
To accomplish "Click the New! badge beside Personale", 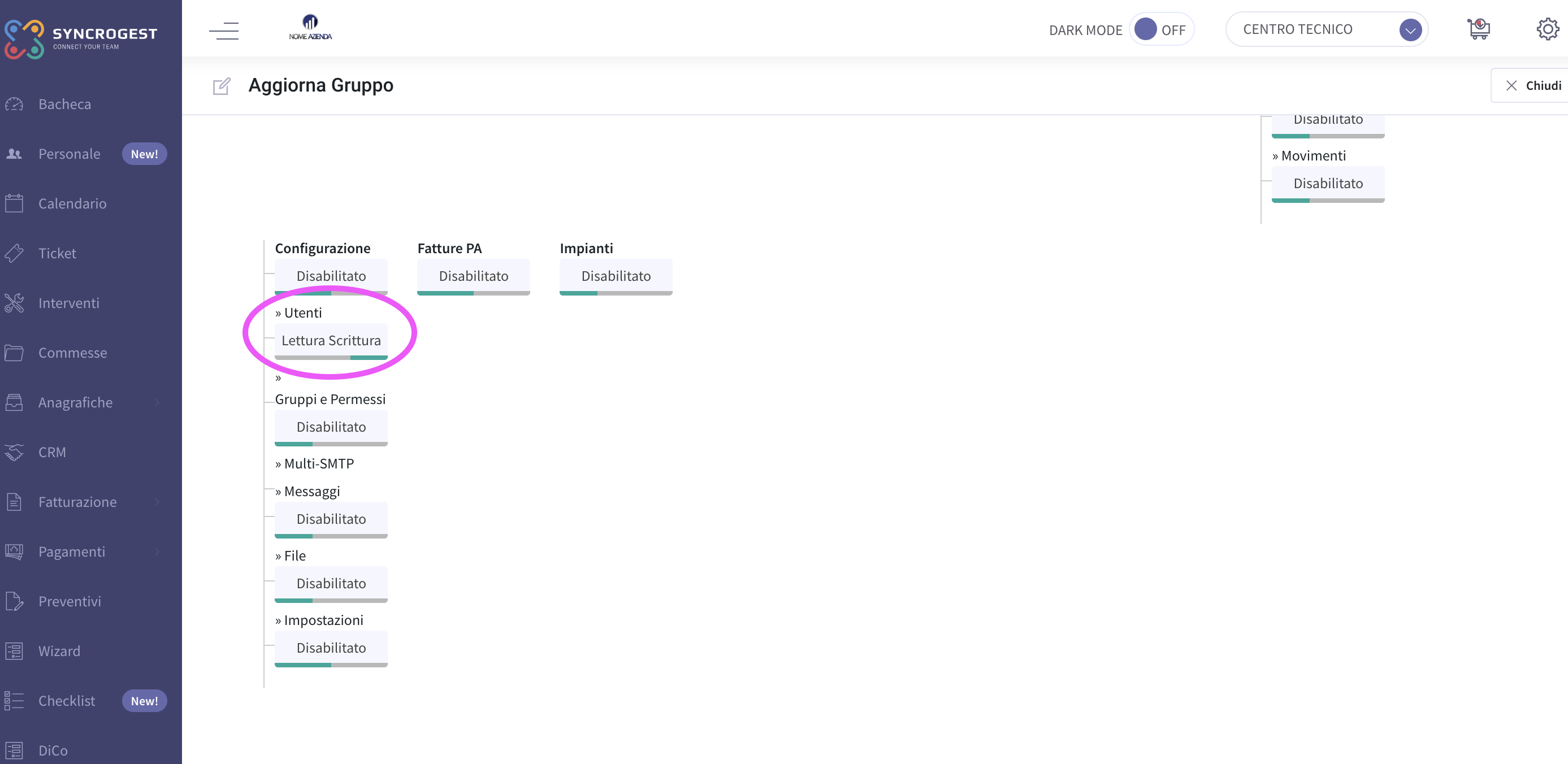I will [144, 154].
